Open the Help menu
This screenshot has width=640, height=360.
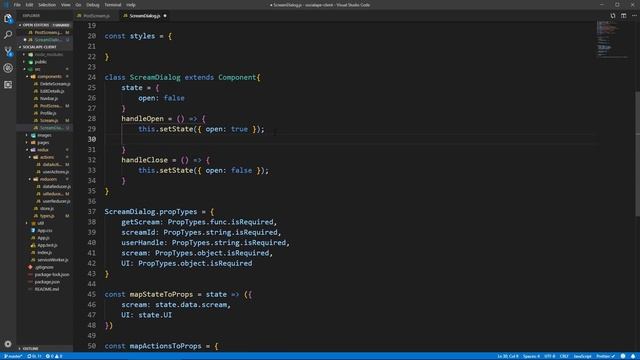(x=131, y=5)
